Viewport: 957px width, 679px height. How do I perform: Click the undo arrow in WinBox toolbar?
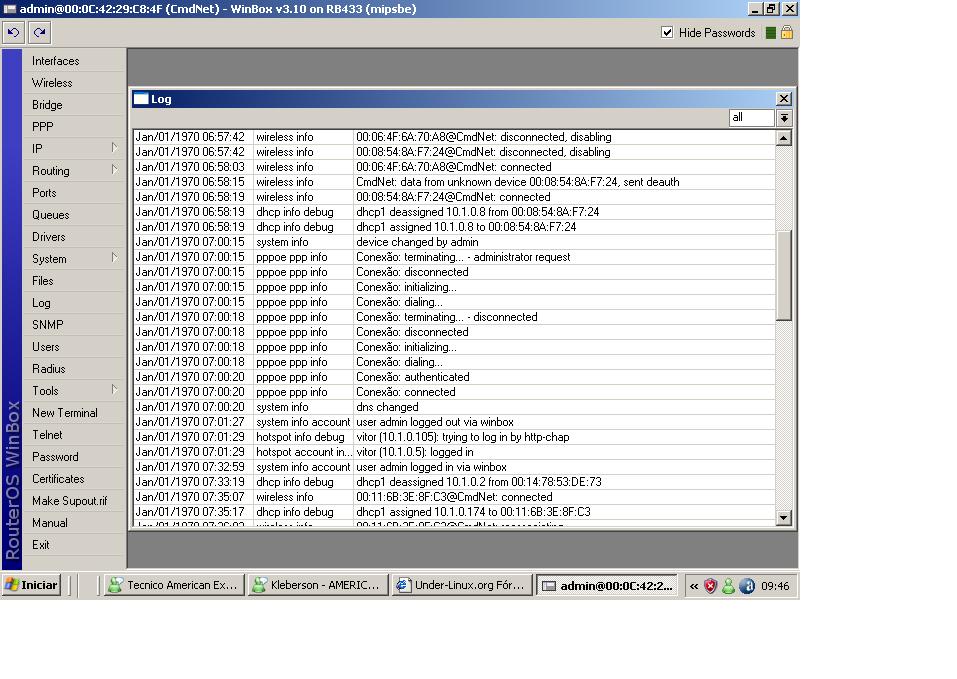click(x=13, y=32)
